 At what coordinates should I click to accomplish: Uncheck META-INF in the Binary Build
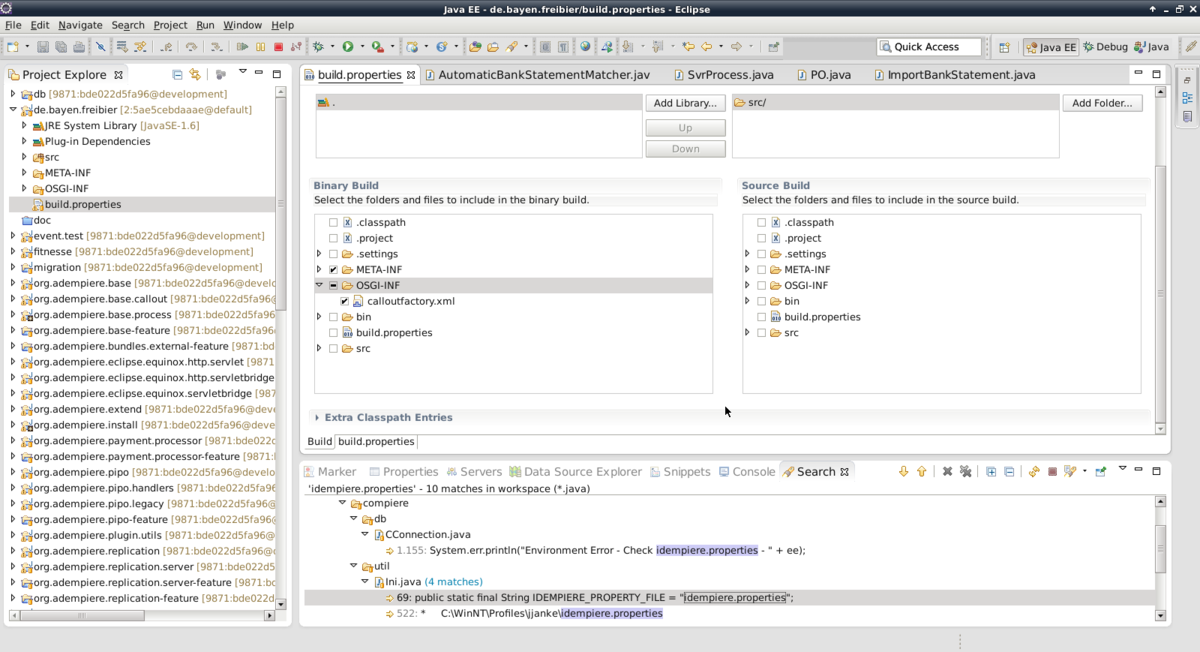pos(333,270)
